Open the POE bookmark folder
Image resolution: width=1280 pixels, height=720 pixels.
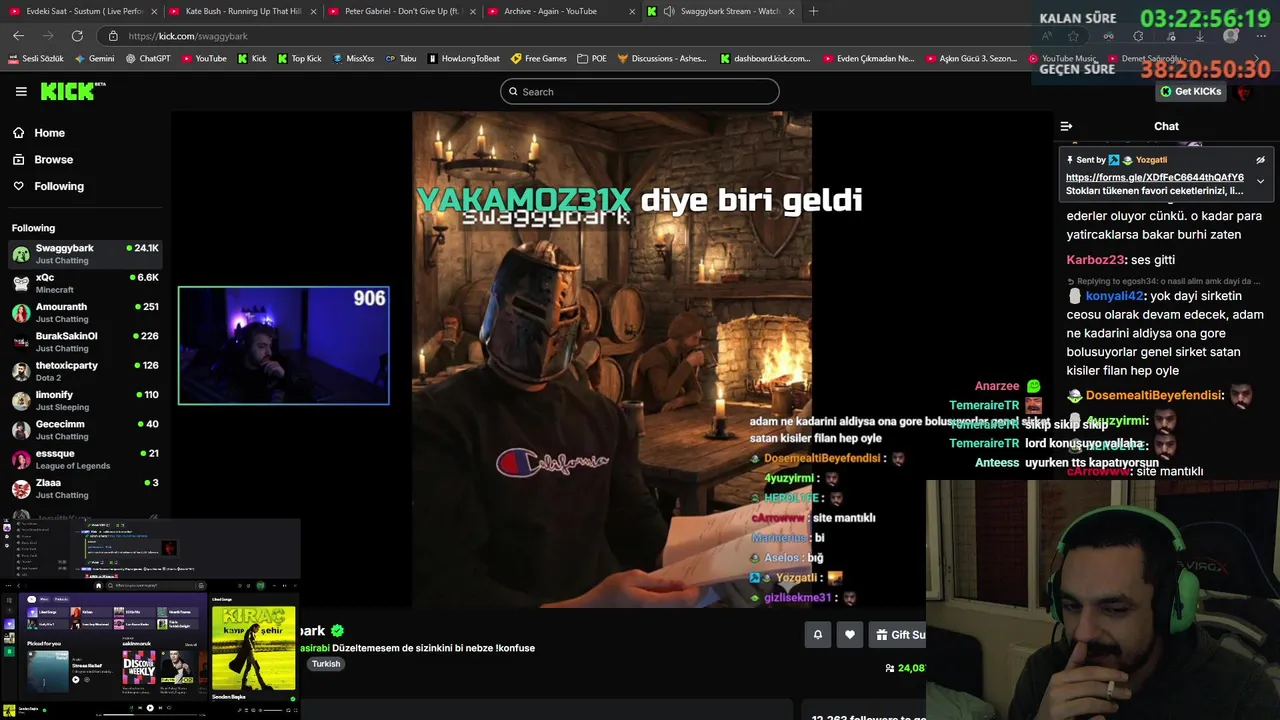[x=592, y=58]
